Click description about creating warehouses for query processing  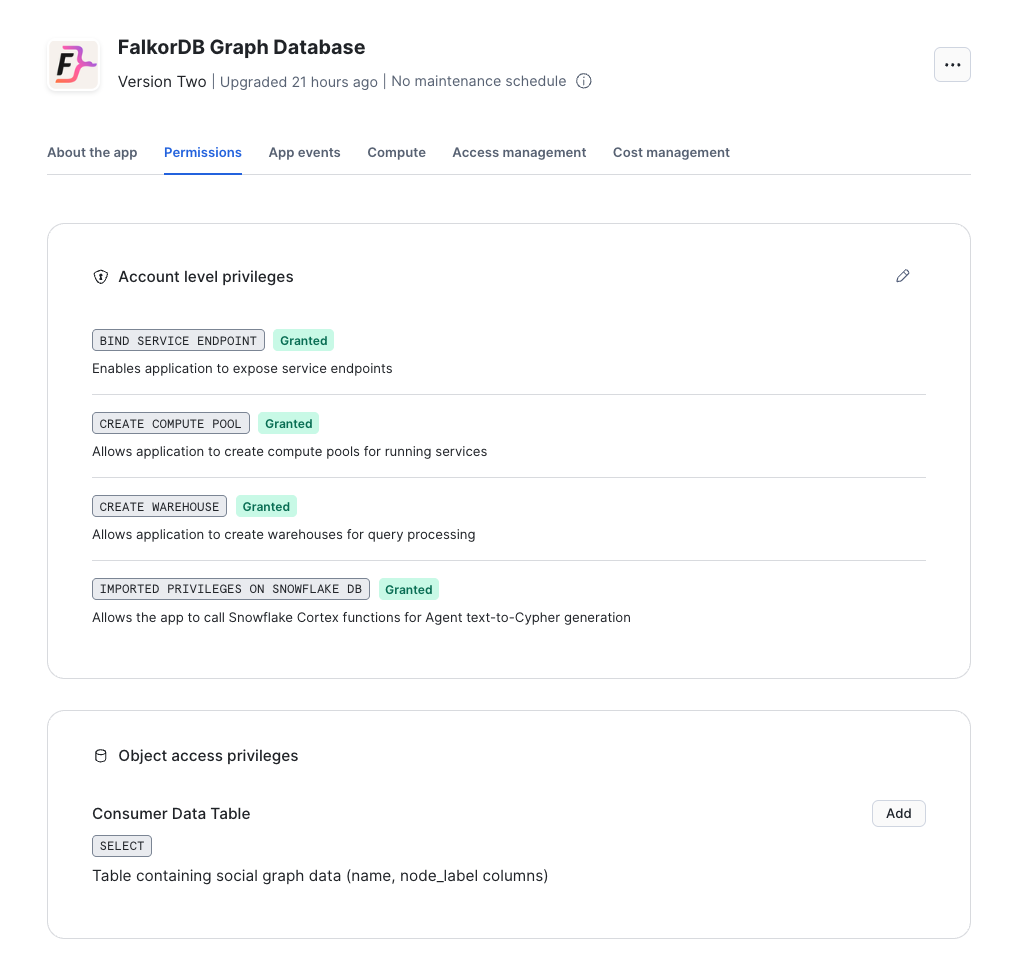pyautogui.click(x=284, y=534)
